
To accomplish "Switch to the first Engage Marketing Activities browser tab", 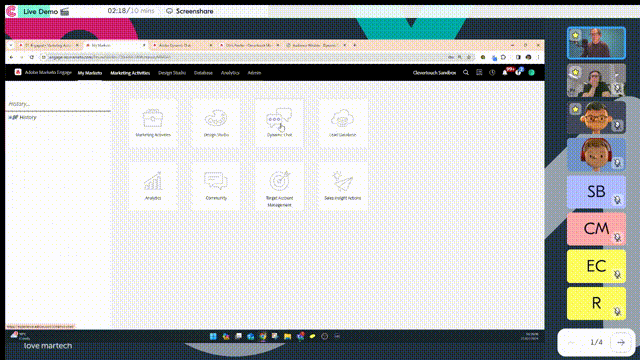I will click(49, 45).
